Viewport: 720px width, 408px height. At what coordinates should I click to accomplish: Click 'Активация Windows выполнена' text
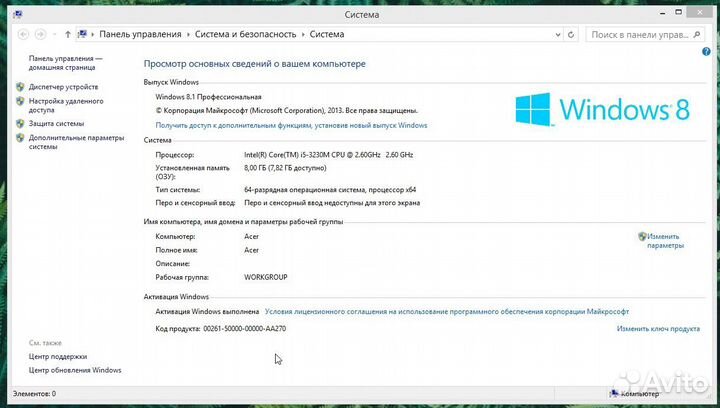pyautogui.click(x=207, y=312)
